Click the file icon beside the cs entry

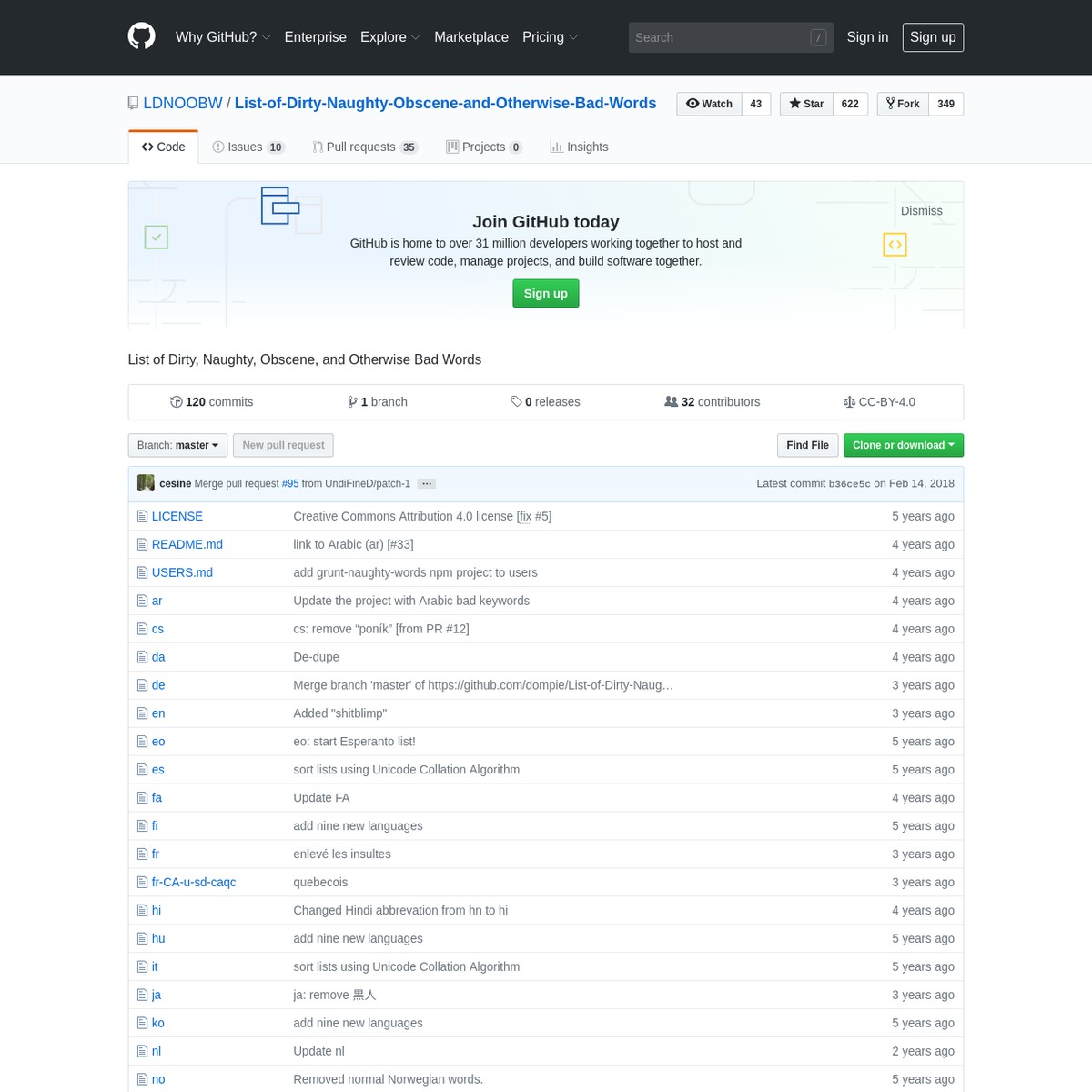click(142, 629)
